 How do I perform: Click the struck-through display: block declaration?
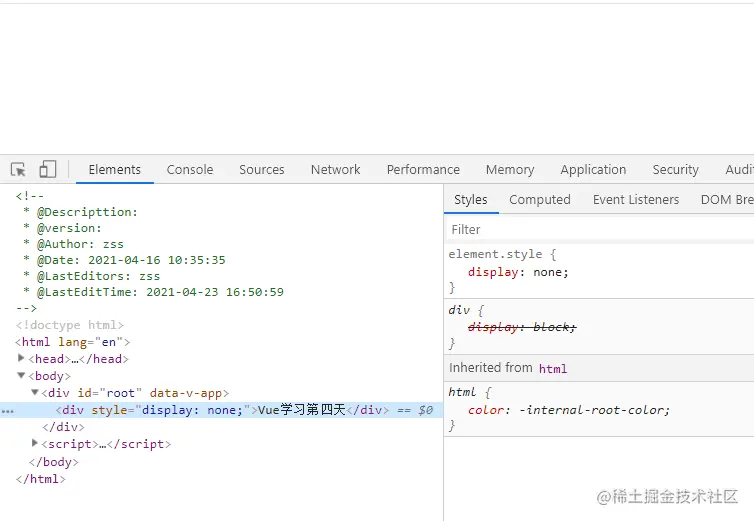[522, 328]
